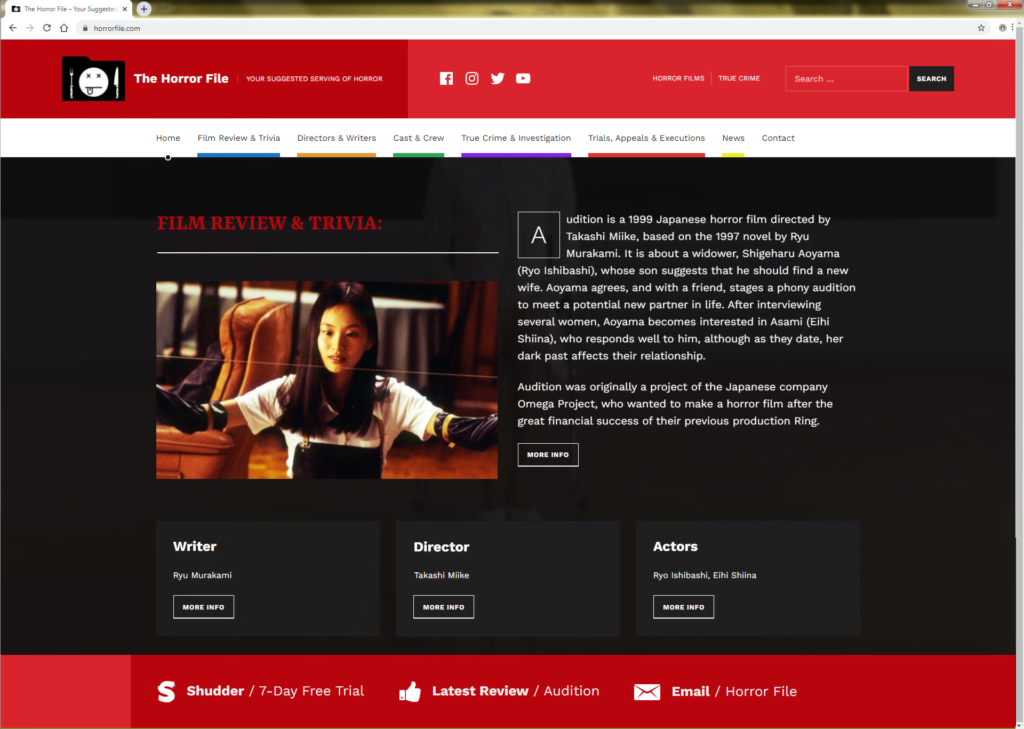Image resolution: width=1024 pixels, height=729 pixels.
Task: Open The Horror File YouTube channel
Action: (x=523, y=78)
